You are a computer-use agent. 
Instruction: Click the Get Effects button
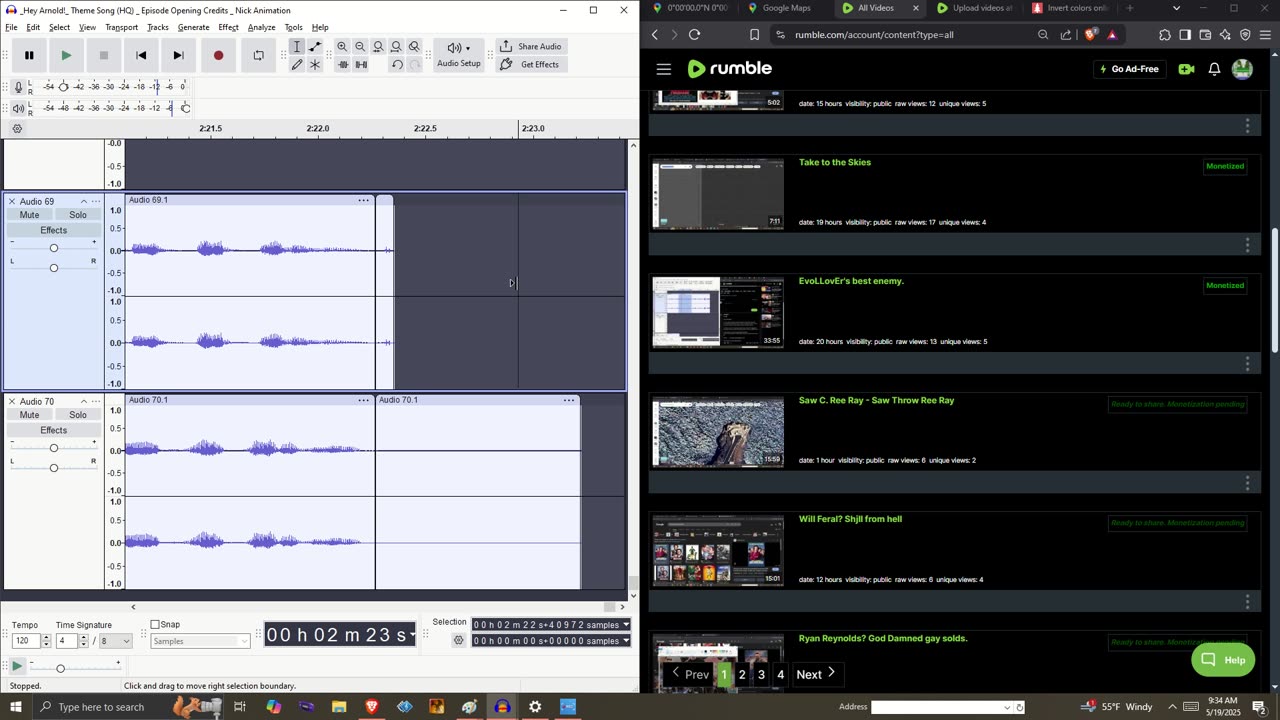(x=529, y=65)
